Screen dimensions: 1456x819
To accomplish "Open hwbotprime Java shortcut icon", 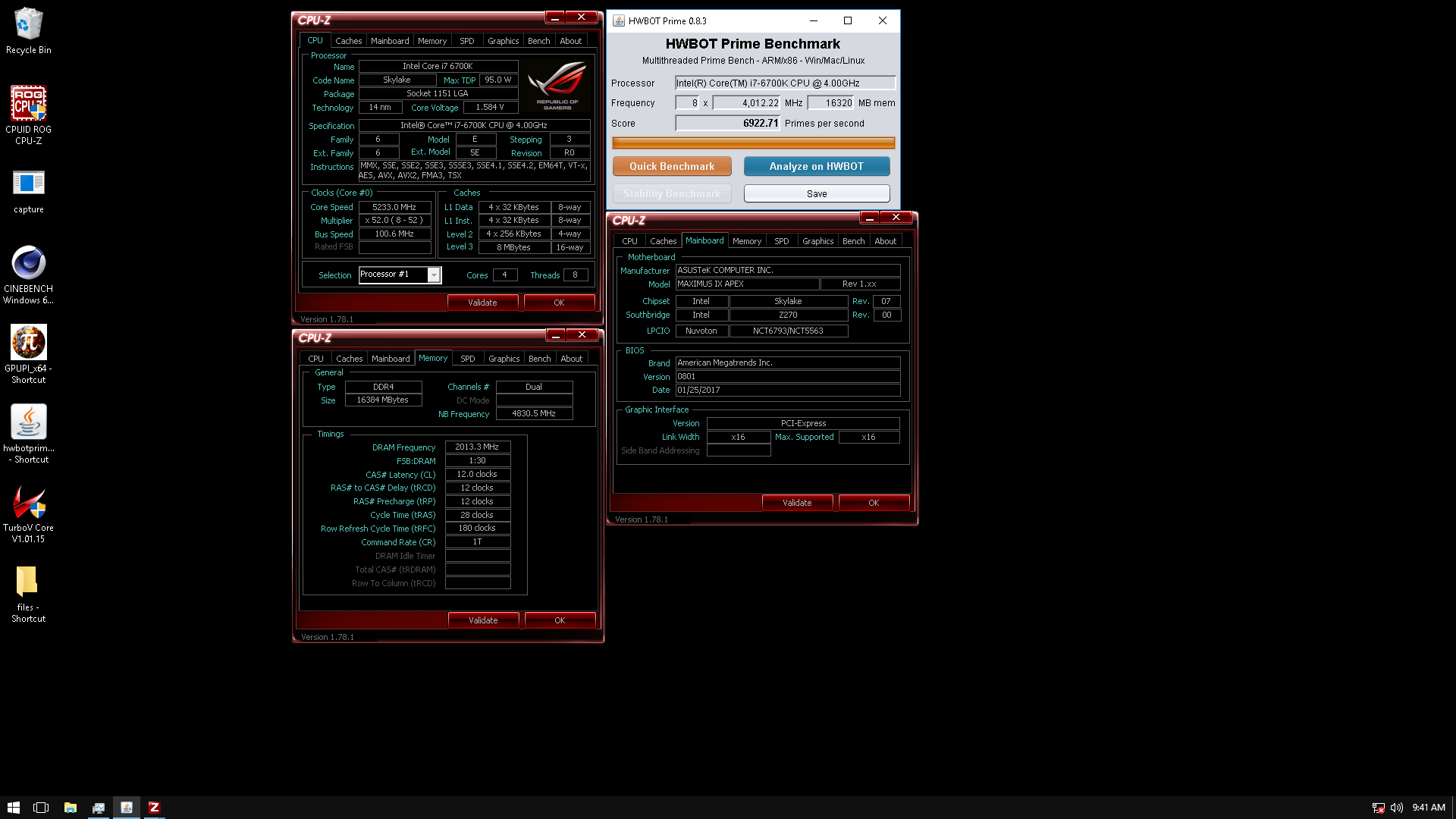I will point(28,434).
